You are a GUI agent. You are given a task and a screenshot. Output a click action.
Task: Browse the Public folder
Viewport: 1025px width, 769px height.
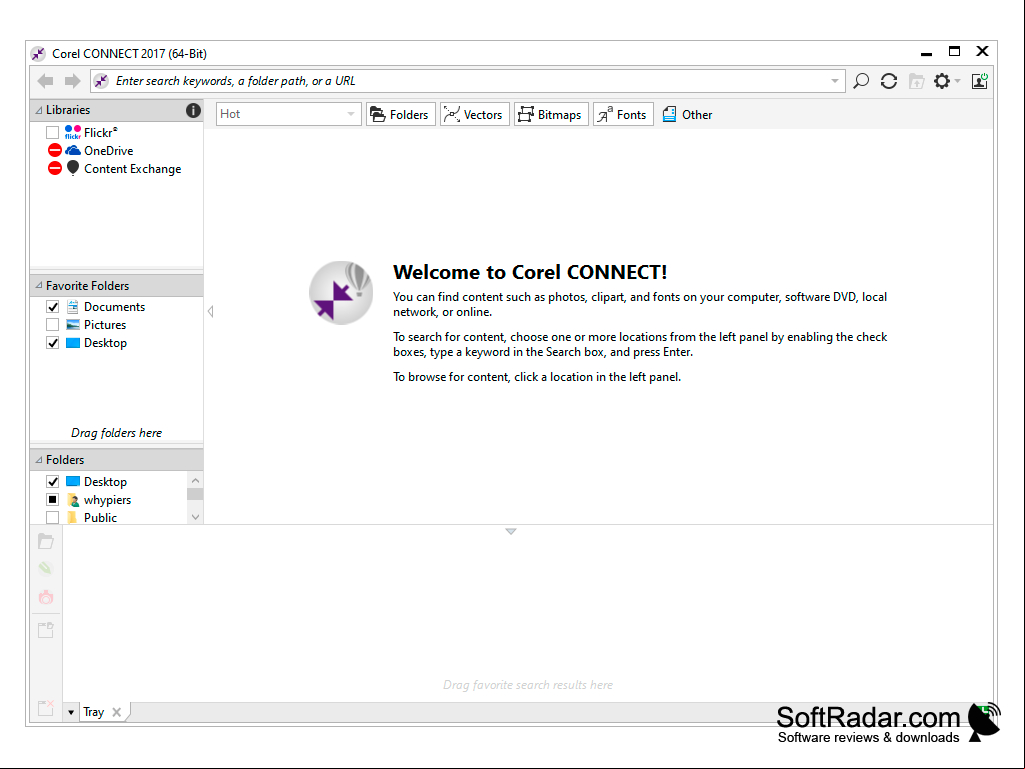click(x=100, y=518)
